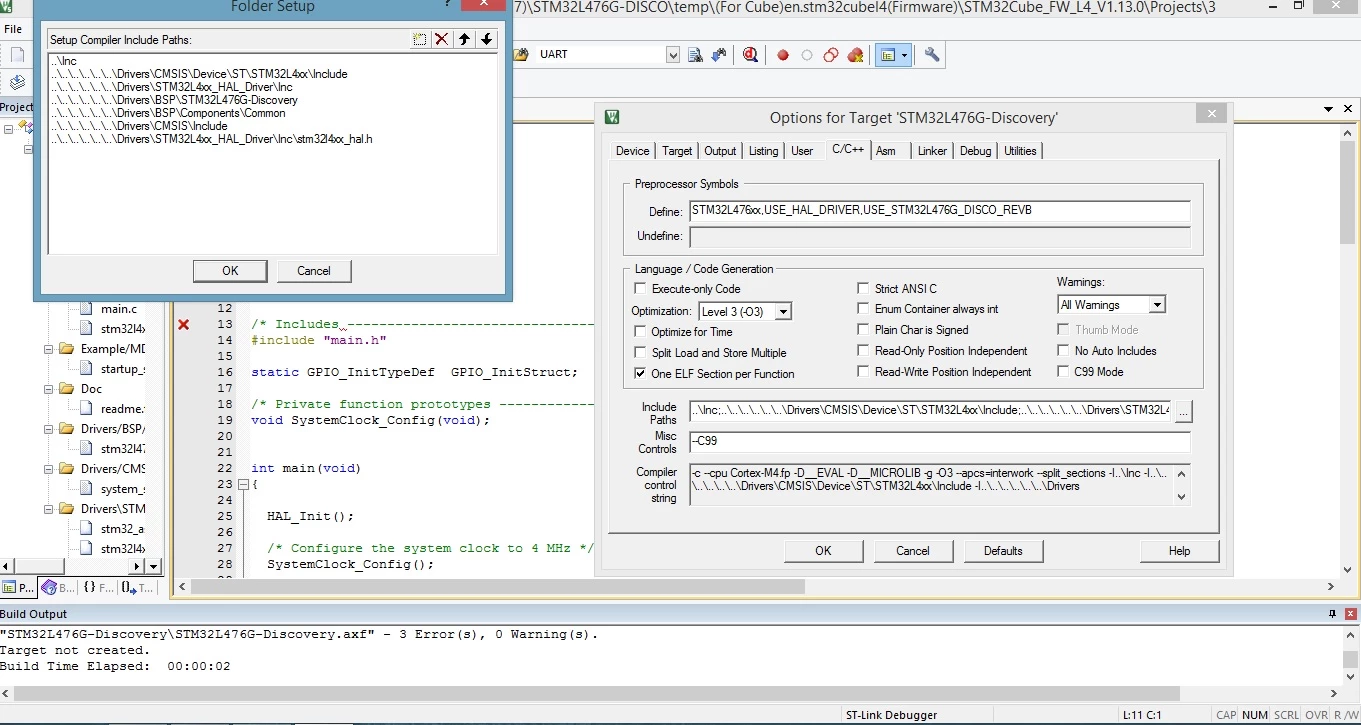The width and height of the screenshot is (1361, 725).
Task: Click the compiler control string scroll down arrow
Action: [x=1181, y=497]
